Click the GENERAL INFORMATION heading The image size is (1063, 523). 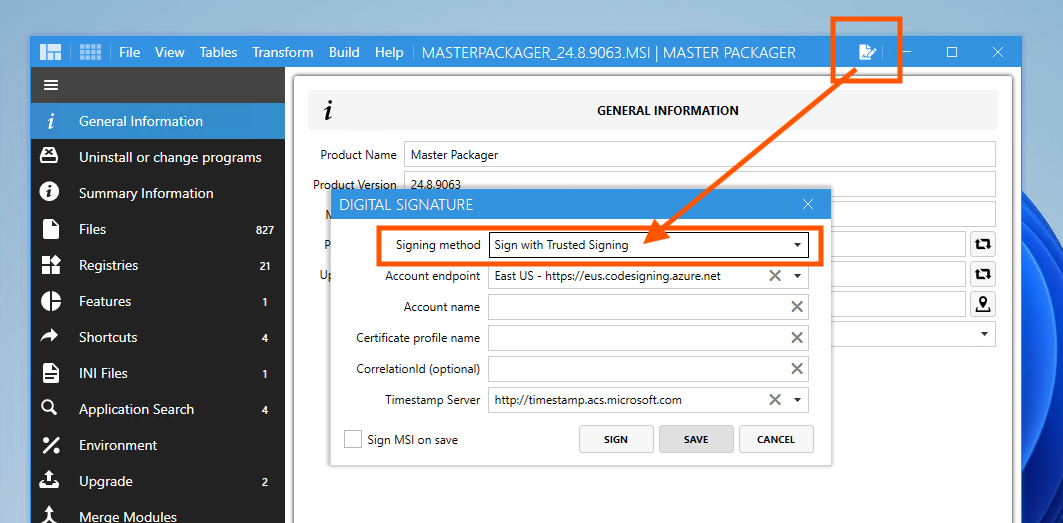pyautogui.click(x=668, y=110)
